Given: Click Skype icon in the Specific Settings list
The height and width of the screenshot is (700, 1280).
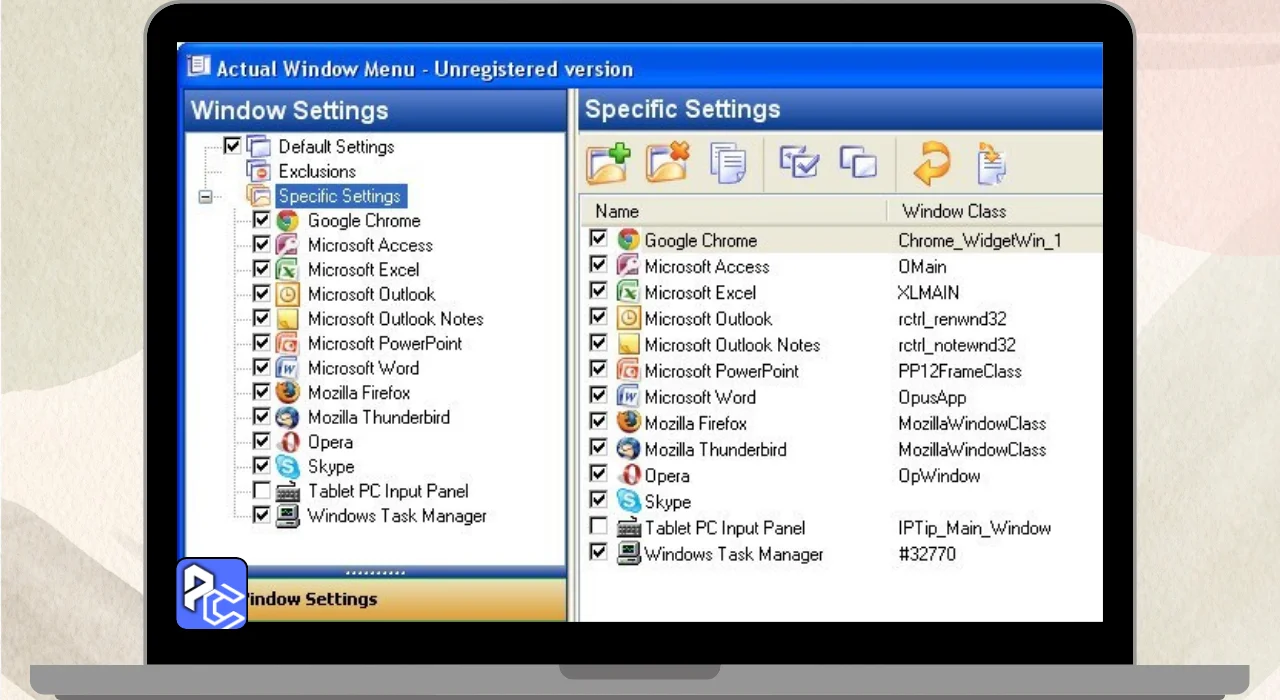Looking at the screenshot, I should tap(628, 501).
